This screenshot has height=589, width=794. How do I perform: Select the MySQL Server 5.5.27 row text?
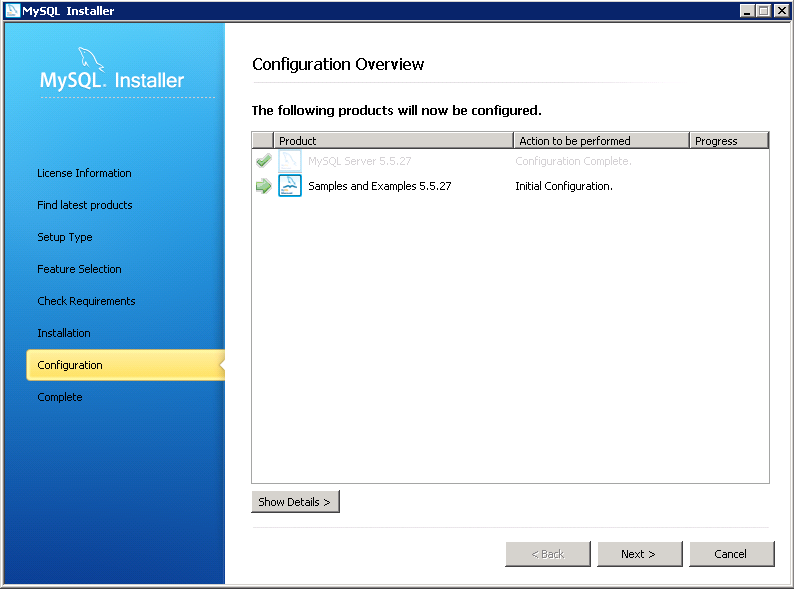point(360,161)
